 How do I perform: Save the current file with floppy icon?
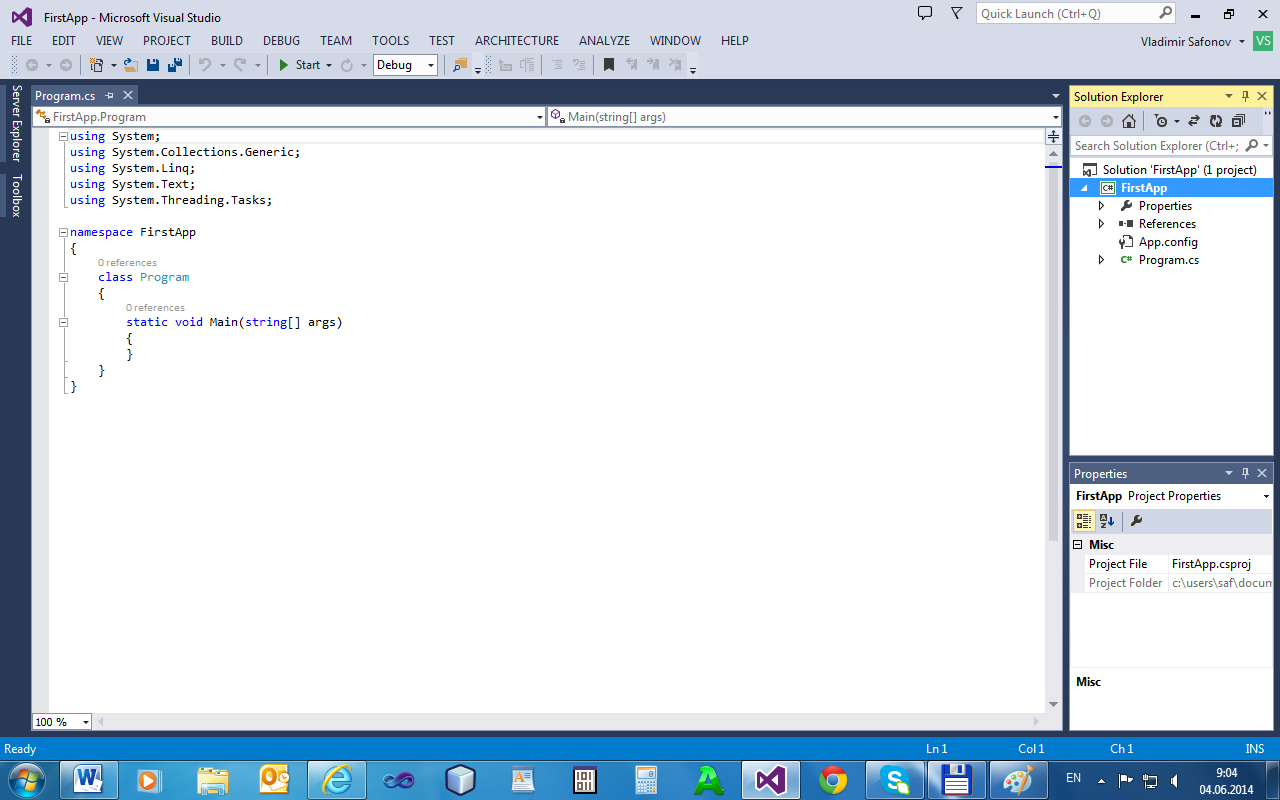(153, 65)
